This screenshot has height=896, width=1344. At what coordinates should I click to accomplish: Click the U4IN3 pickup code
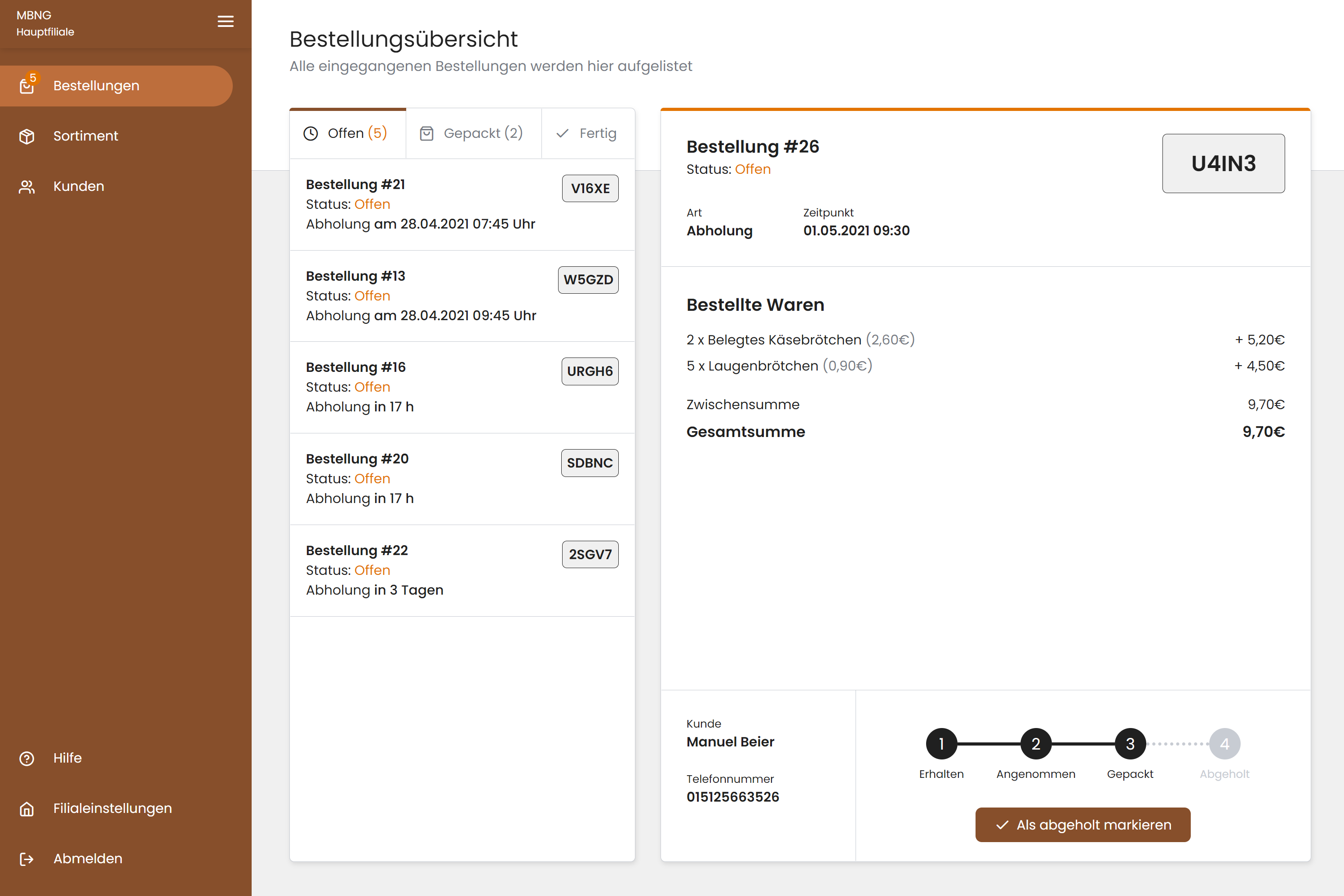[1224, 163]
